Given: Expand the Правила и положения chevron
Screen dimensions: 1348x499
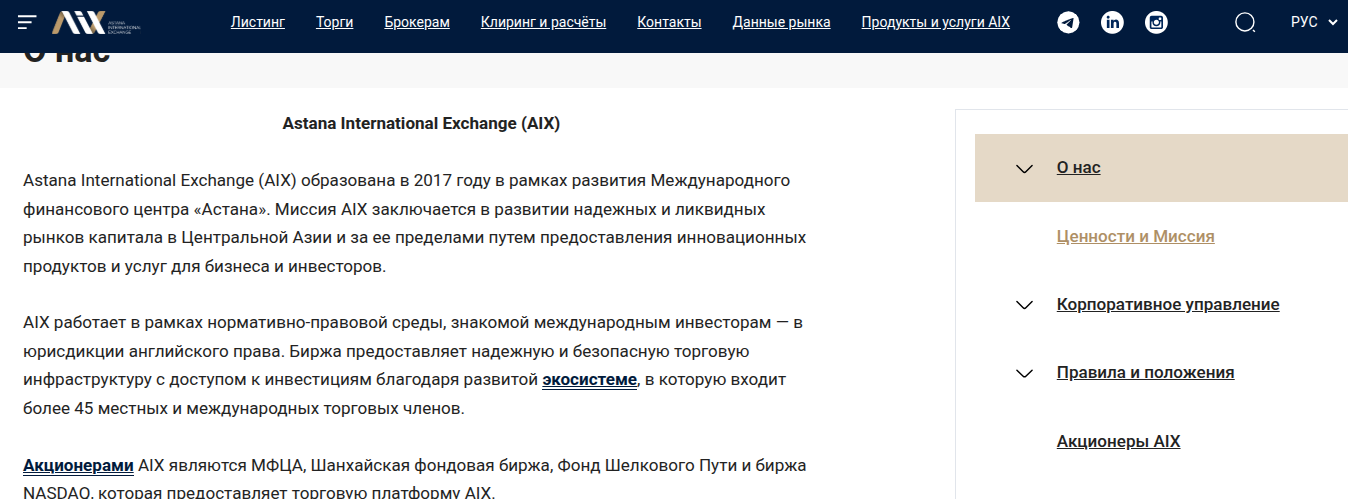Looking at the screenshot, I should [1023, 374].
